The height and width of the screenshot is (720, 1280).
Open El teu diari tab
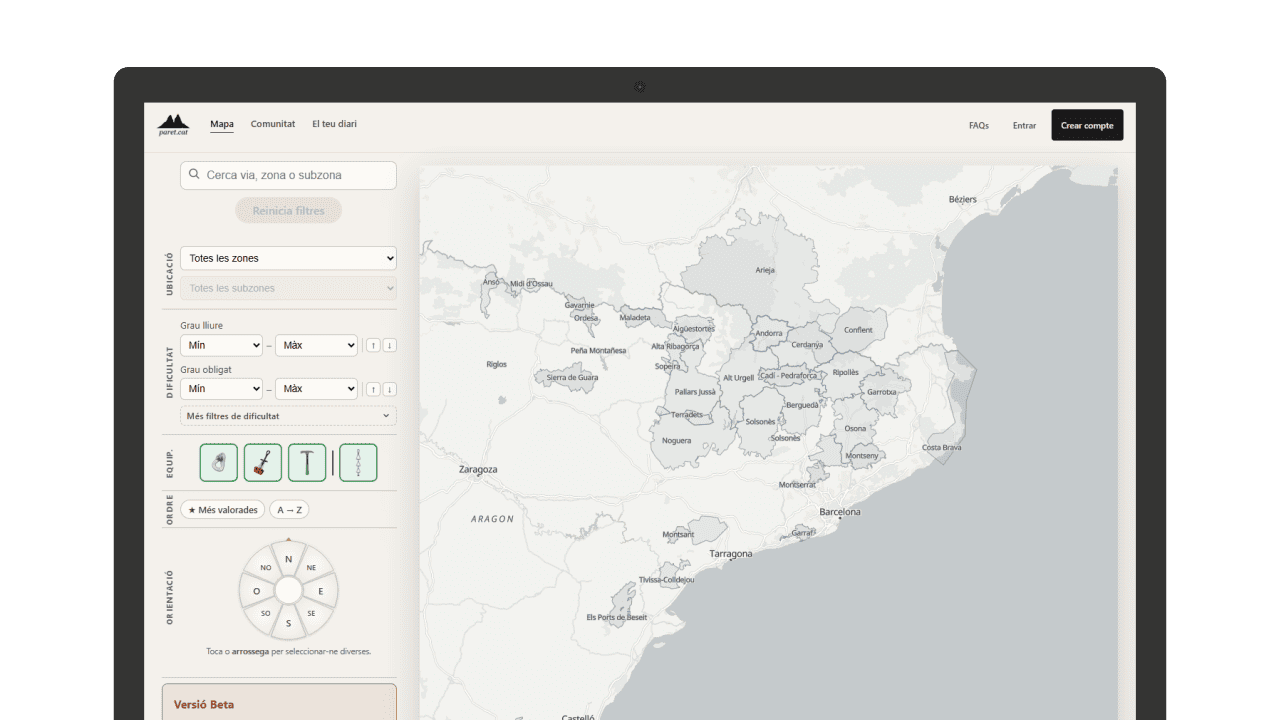tap(334, 124)
